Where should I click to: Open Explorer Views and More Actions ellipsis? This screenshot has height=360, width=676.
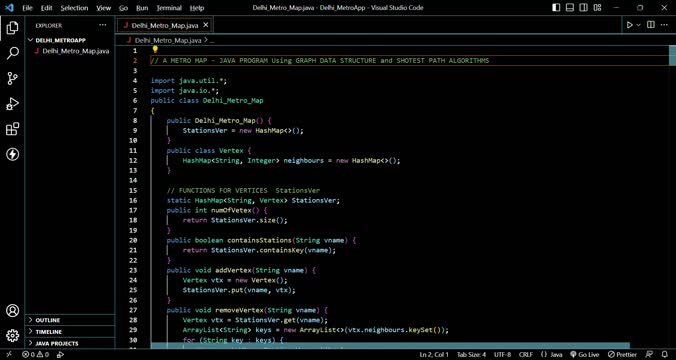(103, 25)
